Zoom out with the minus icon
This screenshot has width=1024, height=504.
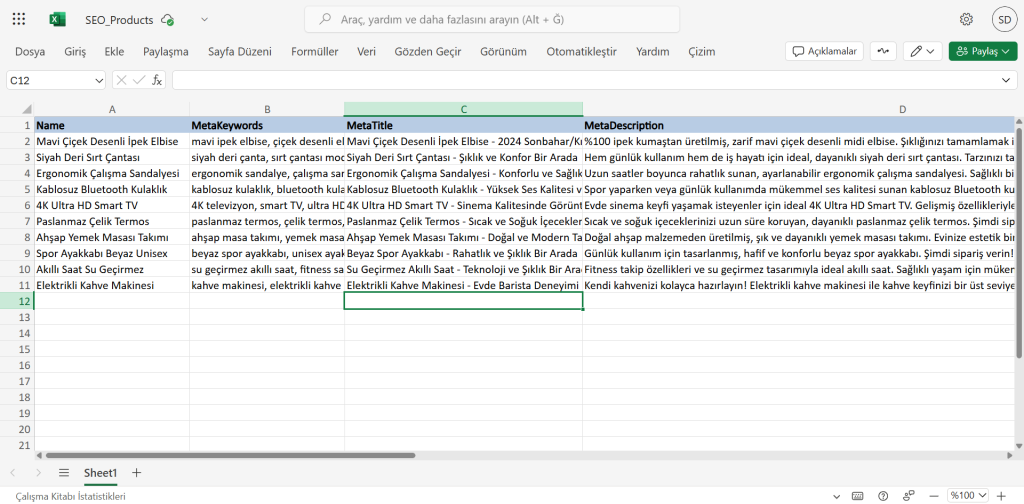click(935, 496)
